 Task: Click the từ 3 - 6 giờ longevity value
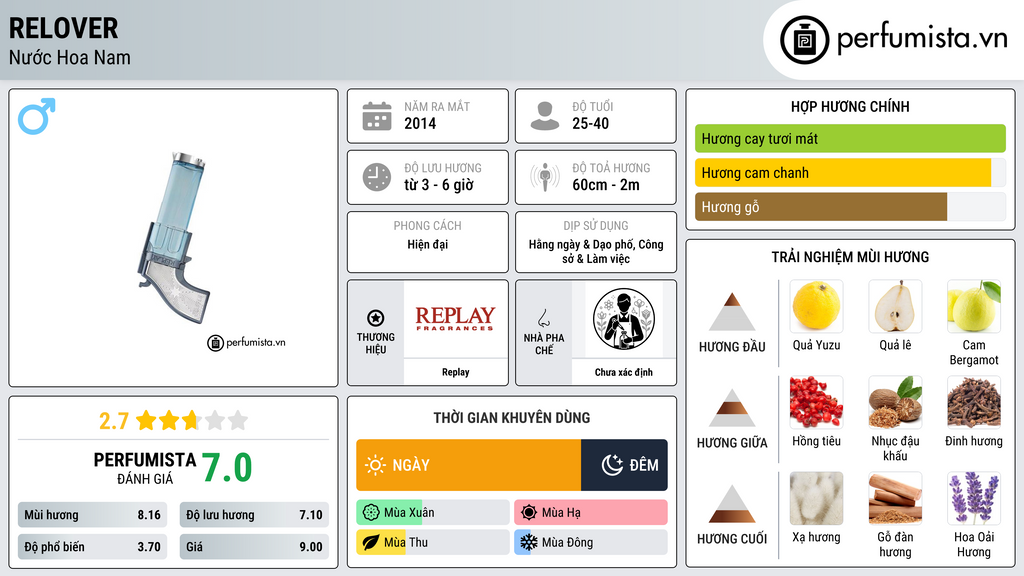coord(438,185)
